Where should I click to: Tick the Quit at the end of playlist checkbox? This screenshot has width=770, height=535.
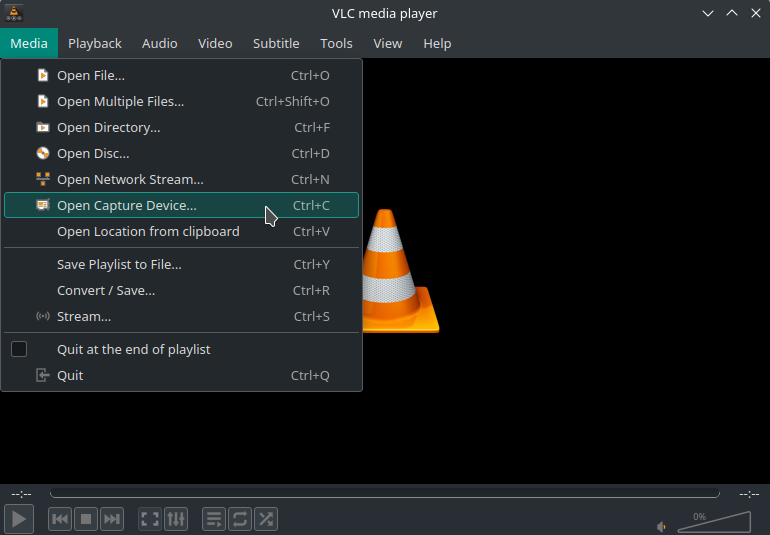19,349
